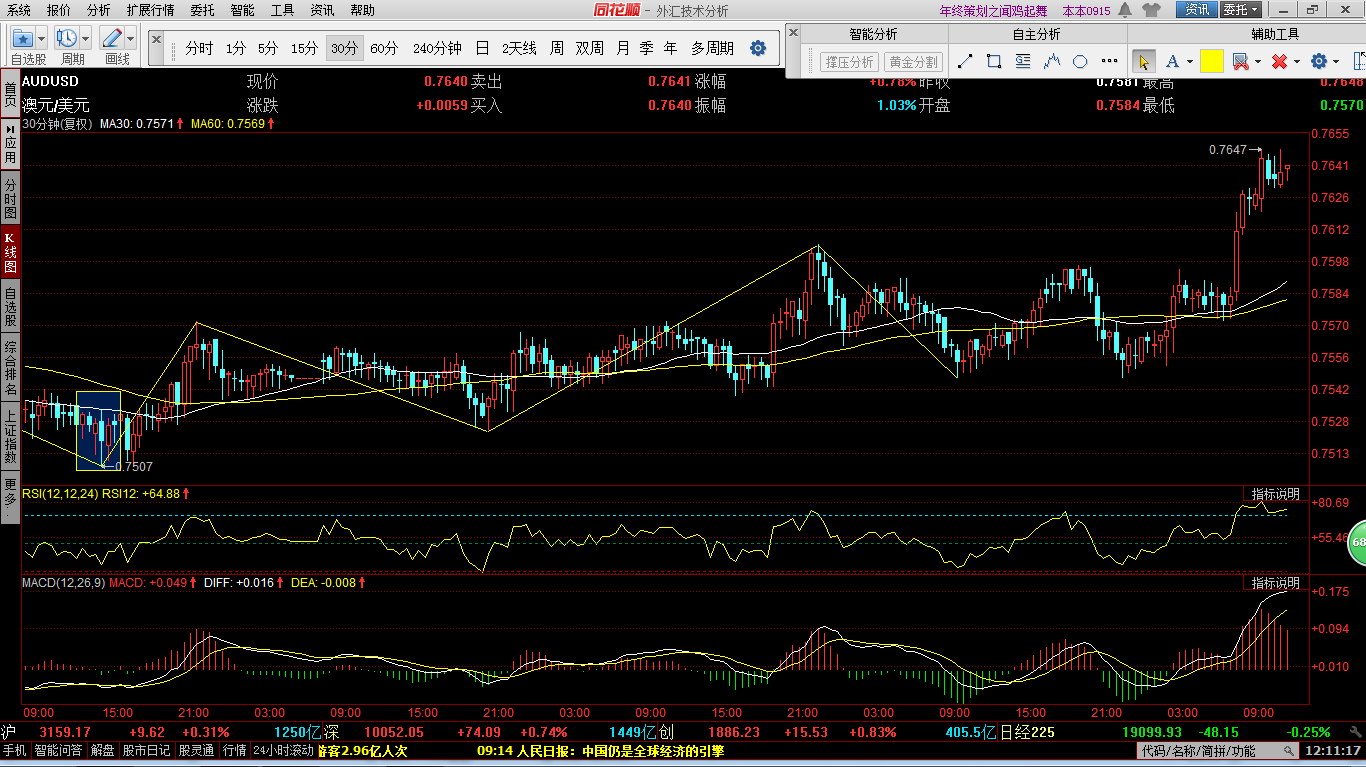Image resolution: width=1366 pixels, height=767 pixels.
Task: Open the red X delete dropdown arrow
Action: click(x=1297, y=62)
